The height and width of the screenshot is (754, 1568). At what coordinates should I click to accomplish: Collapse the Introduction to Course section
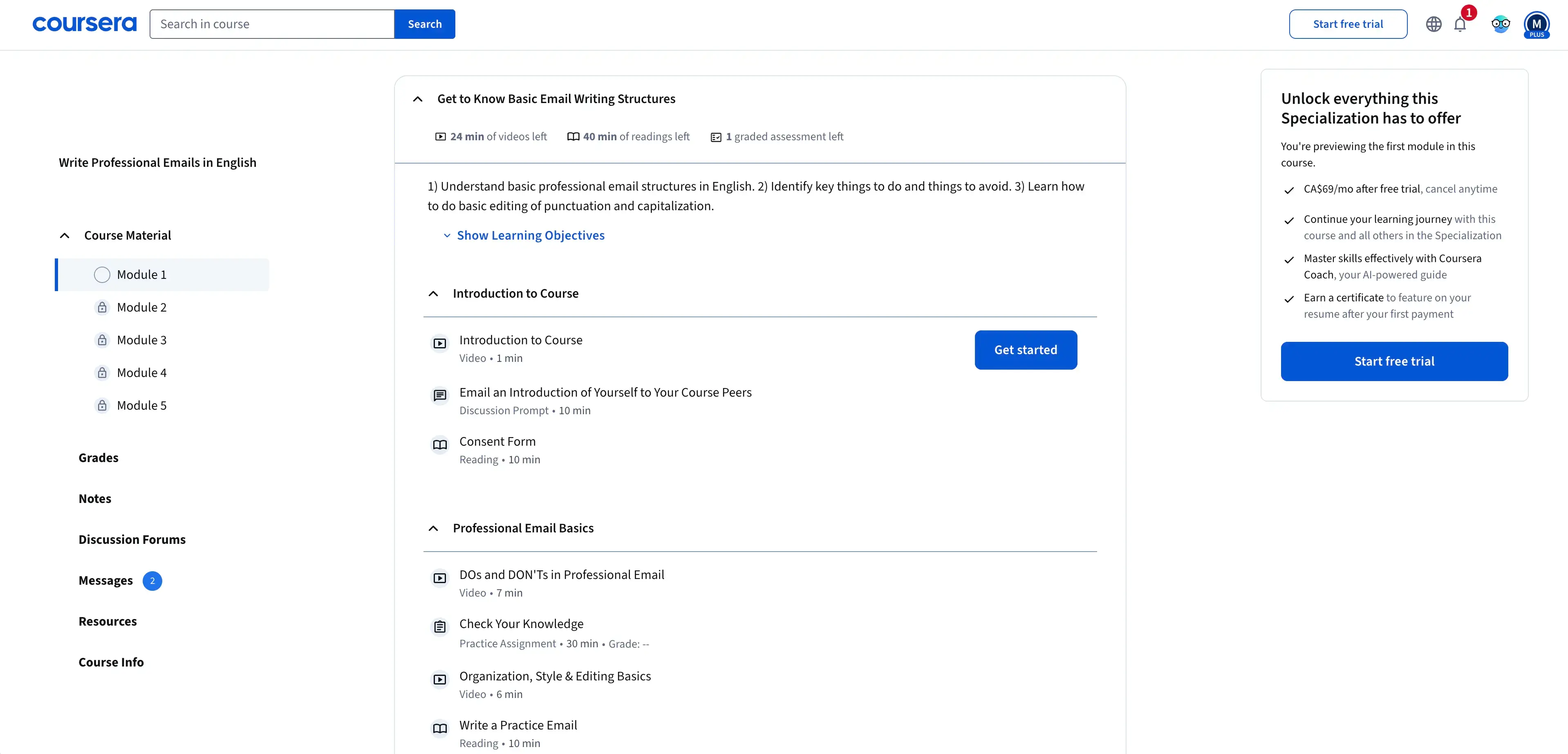coord(433,294)
